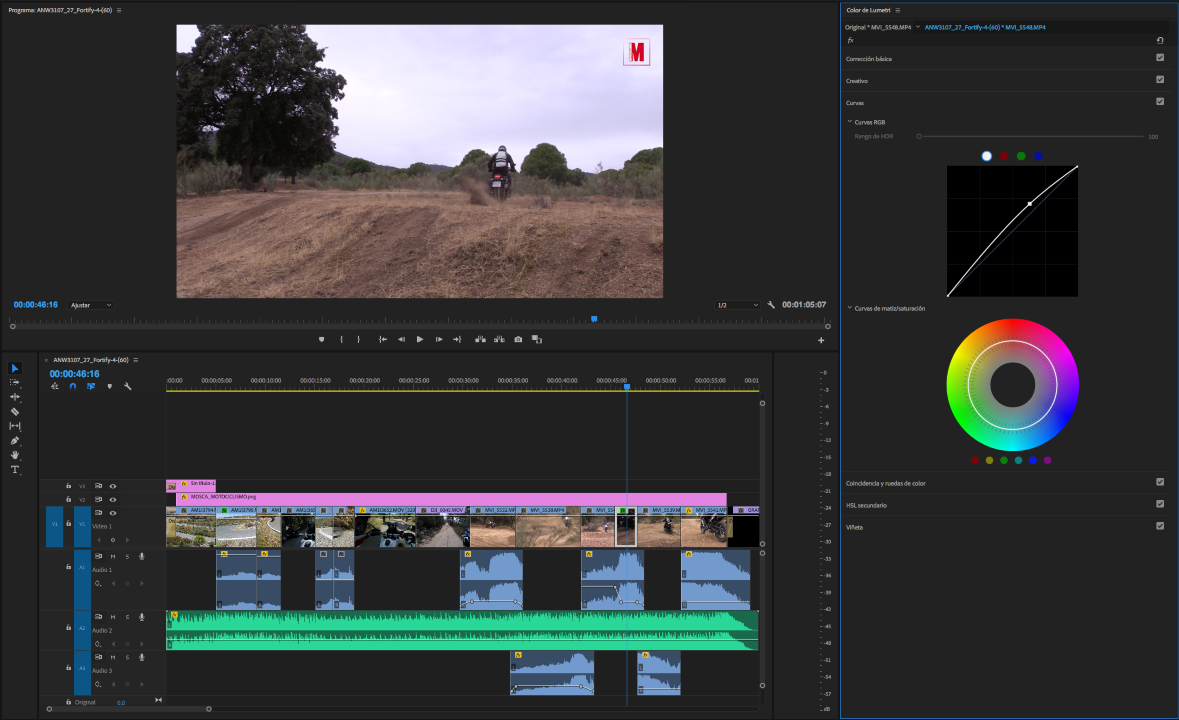Toggle timeline Snap magnet icon
This screenshot has height=720, width=1179.
point(73,386)
